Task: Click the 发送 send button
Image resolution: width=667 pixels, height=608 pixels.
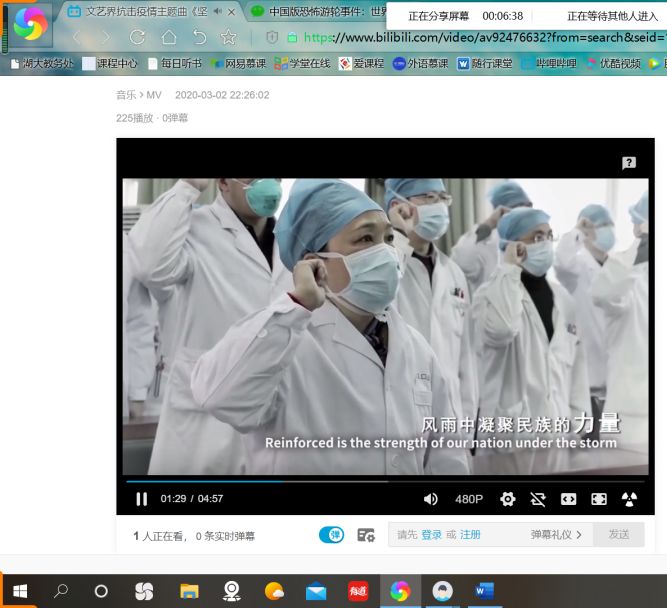Action: point(619,534)
